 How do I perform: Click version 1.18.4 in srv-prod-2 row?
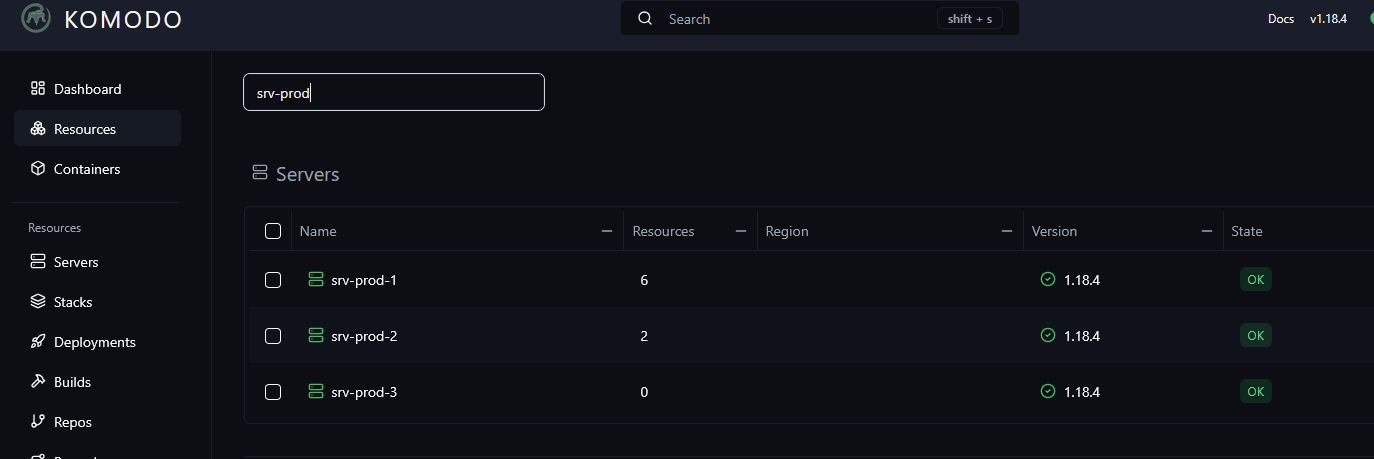(1082, 336)
